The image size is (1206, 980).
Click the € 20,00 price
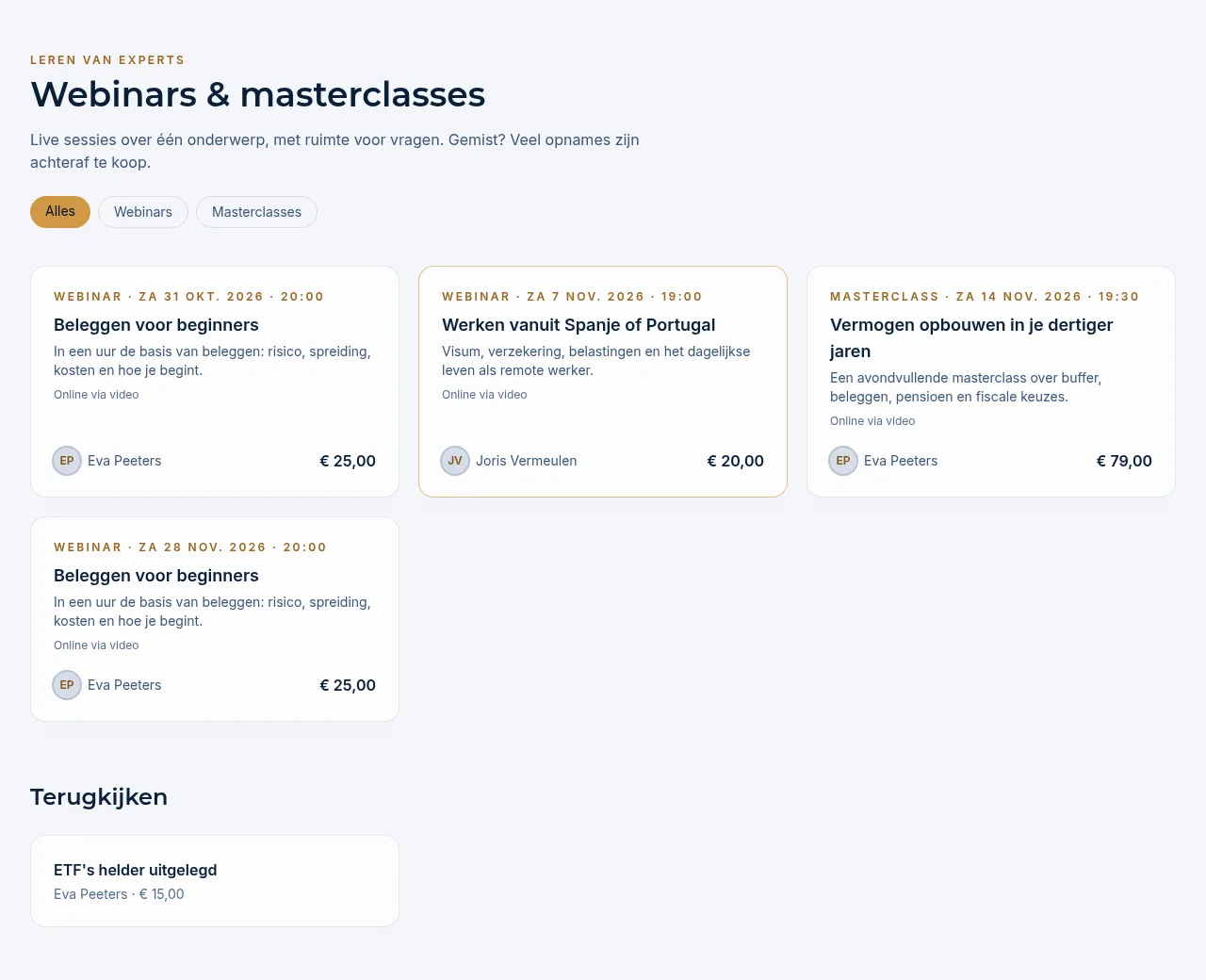[736, 461]
